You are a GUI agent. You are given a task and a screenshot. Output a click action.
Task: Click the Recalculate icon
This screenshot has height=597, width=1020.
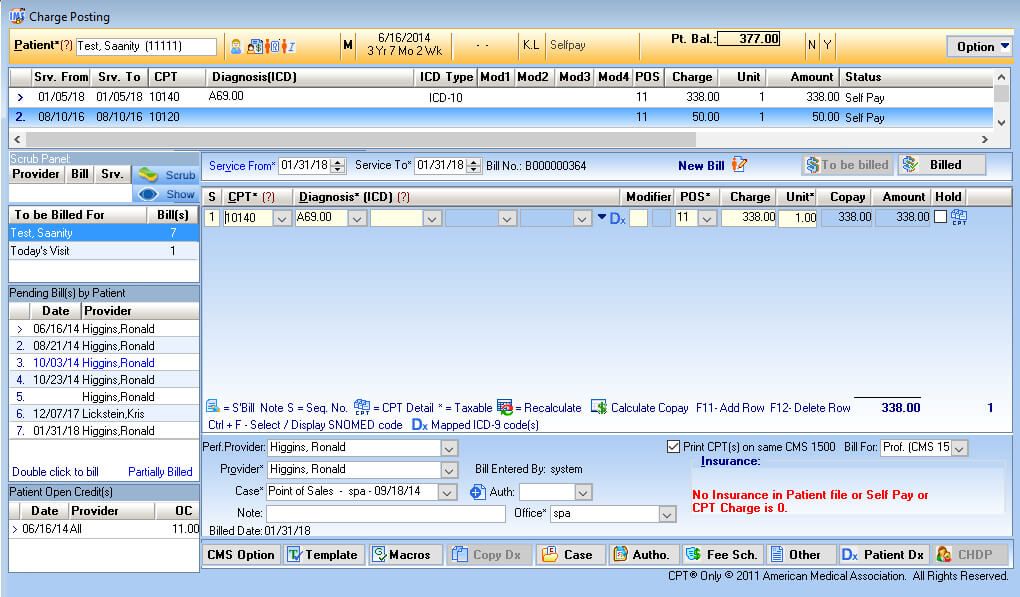click(x=504, y=407)
